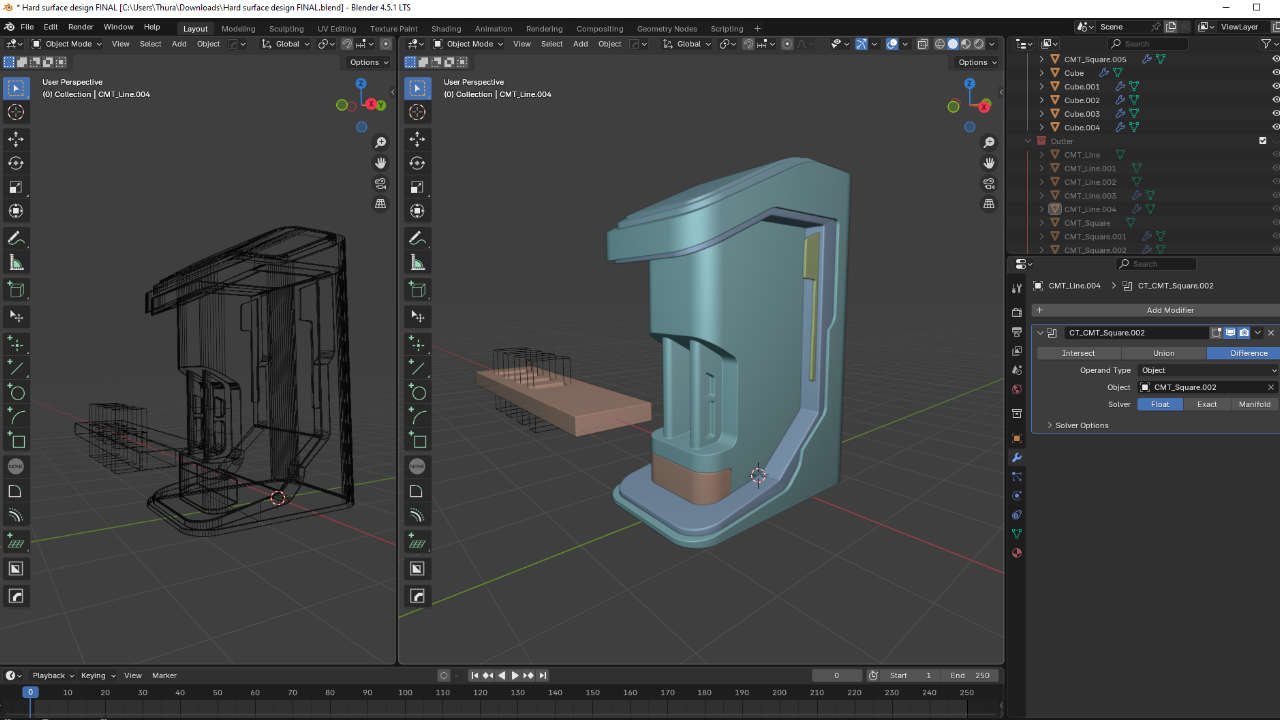Uncheck the Cutter collection checkbox
The image size is (1280, 720).
[1262, 141]
